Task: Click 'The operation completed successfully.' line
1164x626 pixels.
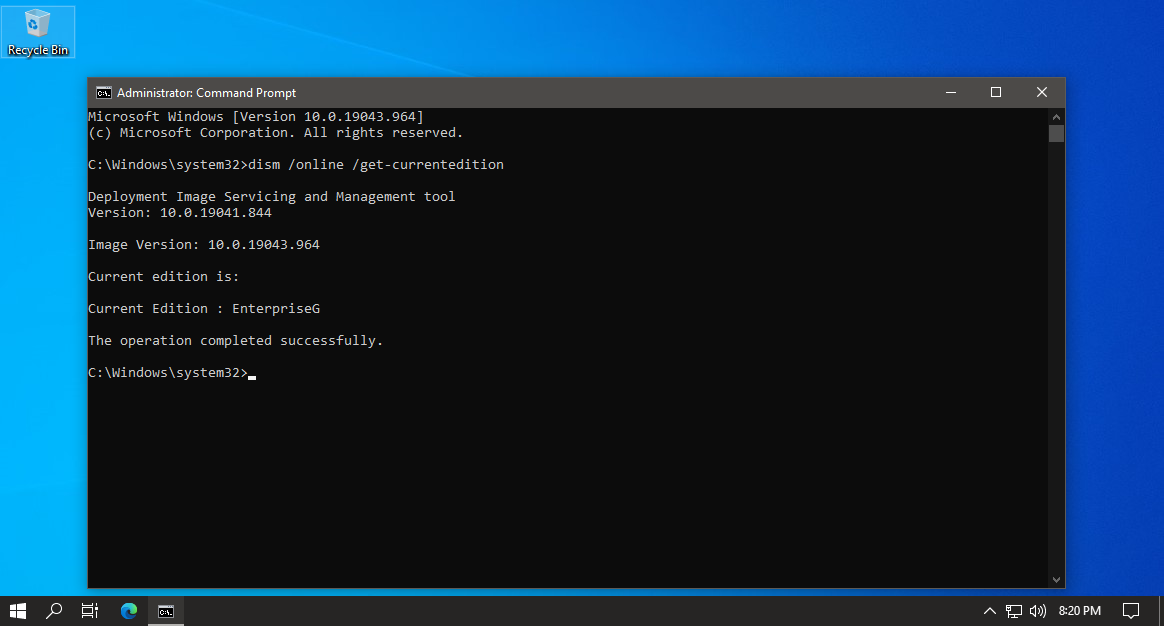Action: pyautogui.click(x=235, y=340)
